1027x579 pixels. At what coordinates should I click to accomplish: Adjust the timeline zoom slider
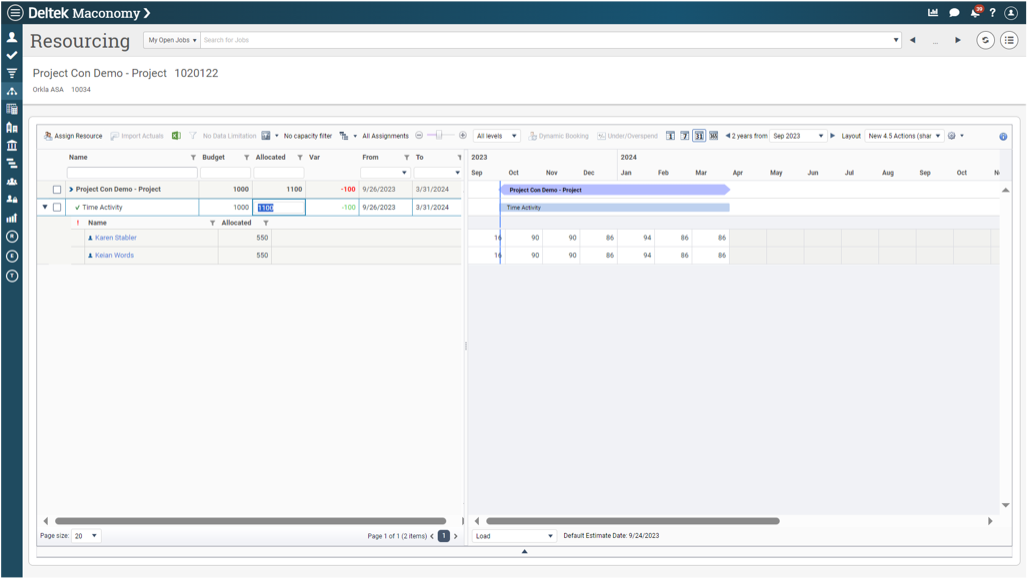click(x=440, y=136)
